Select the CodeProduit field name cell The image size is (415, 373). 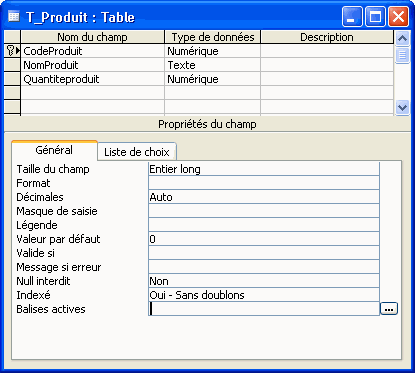pyautogui.click(x=92, y=51)
